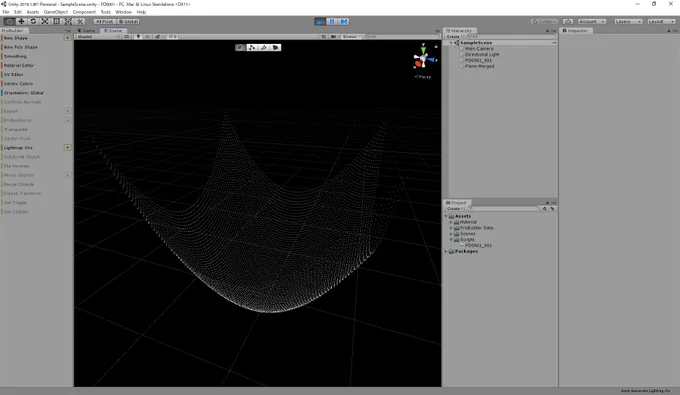The height and width of the screenshot is (395, 680).
Task: Select the Hand tool in toolbar
Action: point(9,21)
